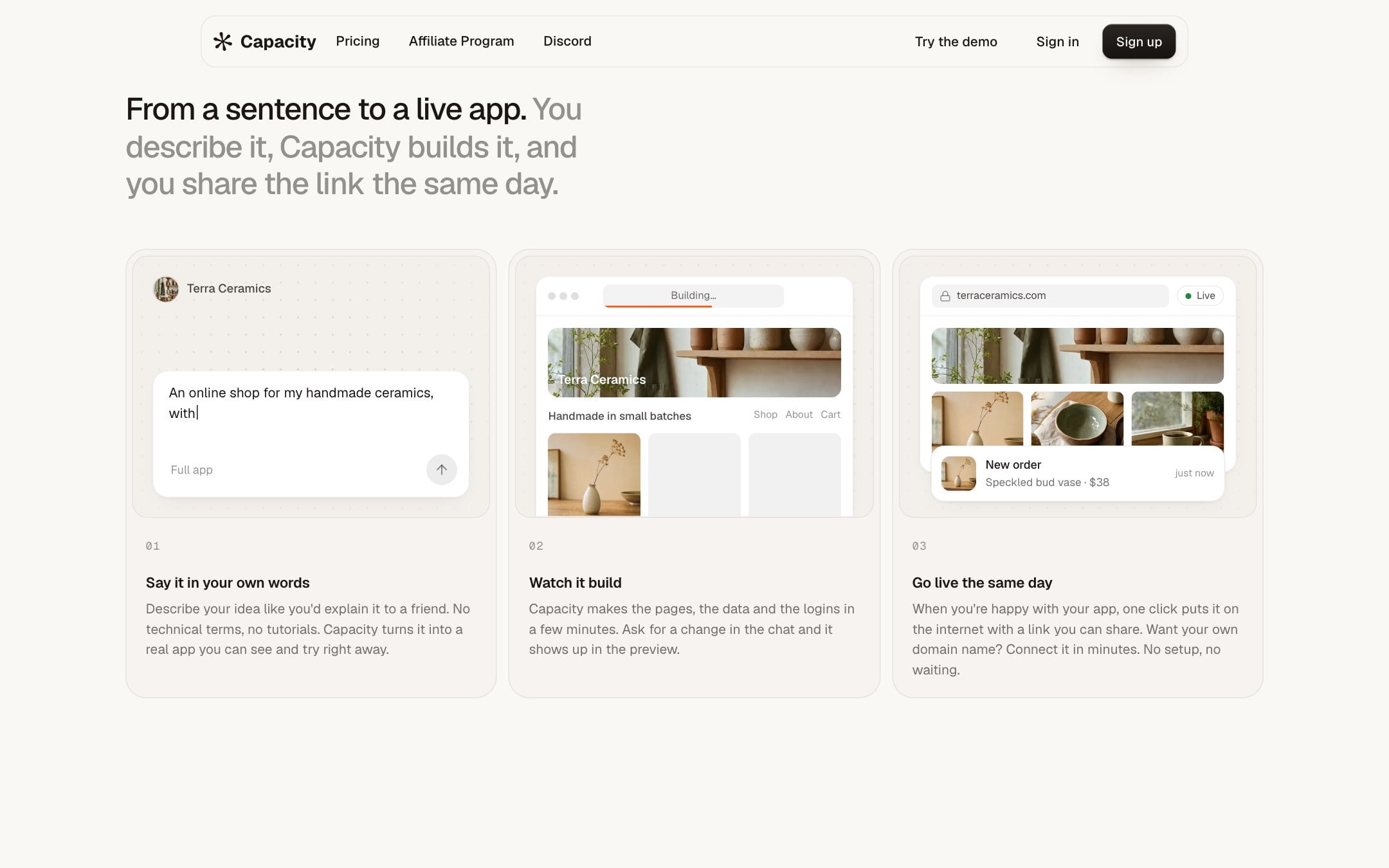Image resolution: width=1389 pixels, height=868 pixels.
Task: Click the shelf hero image in live site
Action: point(1077,356)
